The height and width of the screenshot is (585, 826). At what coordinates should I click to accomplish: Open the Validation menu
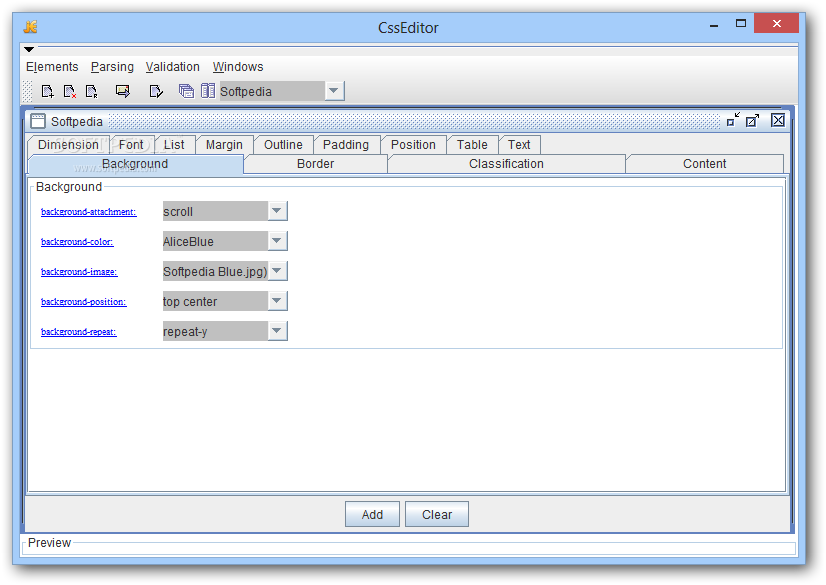click(173, 67)
